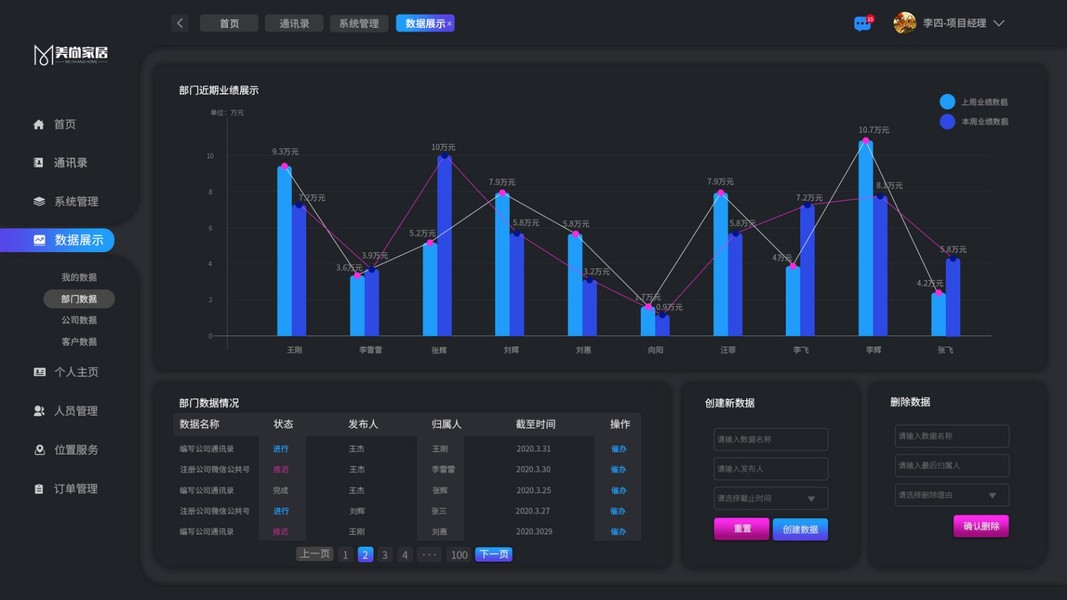1067x600 pixels.
Task: Click the 重置 button
Action: click(742, 529)
